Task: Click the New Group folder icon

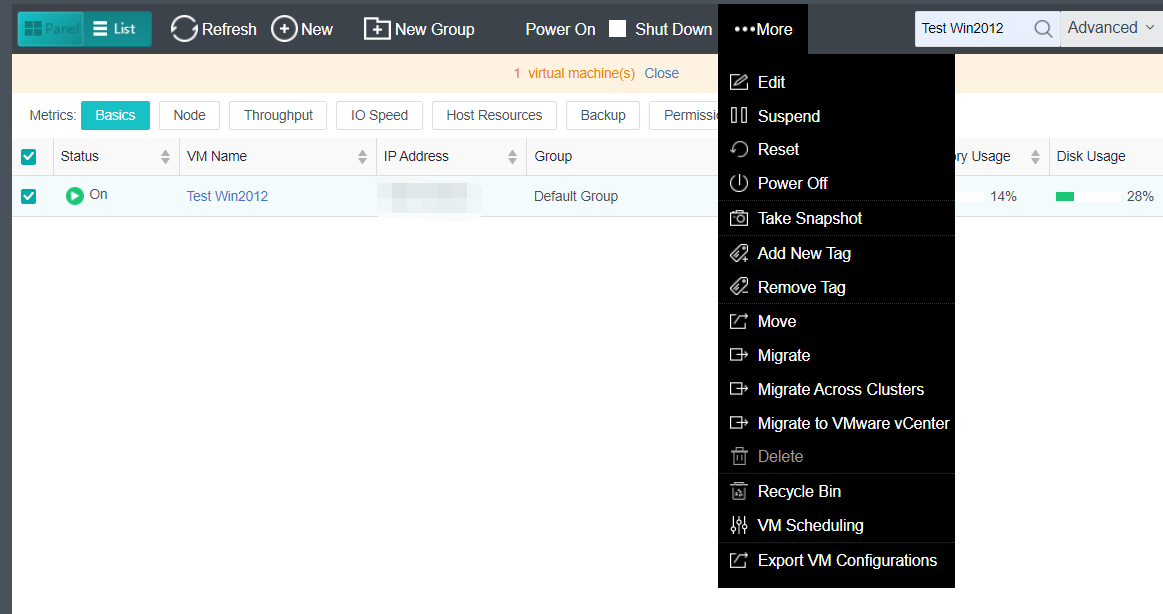Action: (376, 29)
